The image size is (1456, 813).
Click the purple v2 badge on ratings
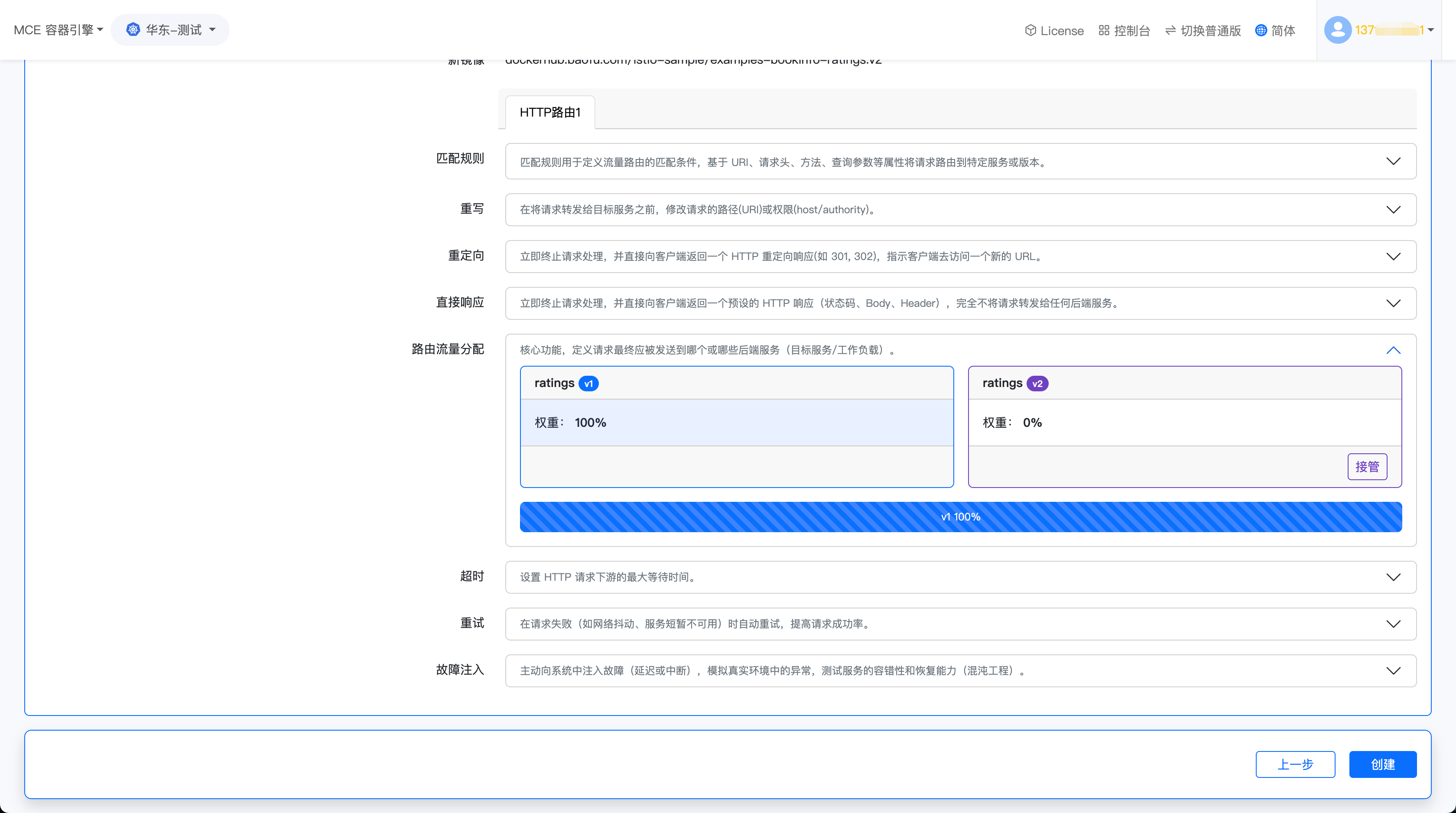click(1037, 384)
